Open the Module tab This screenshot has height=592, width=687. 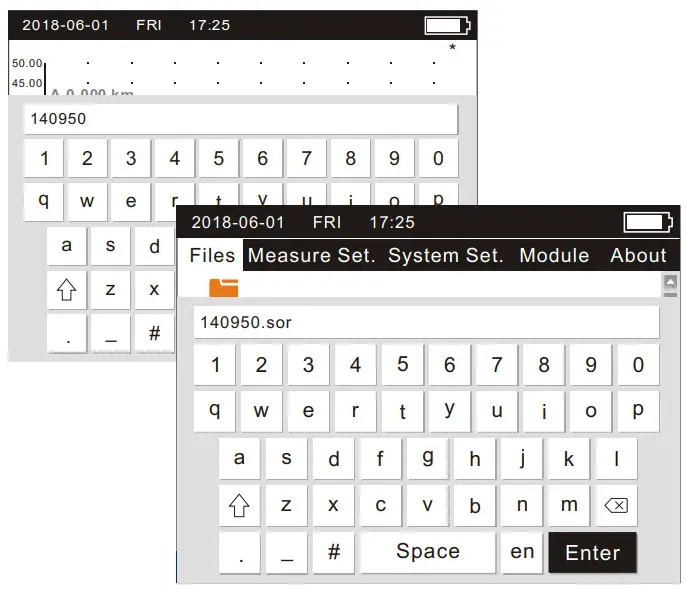coord(554,255)
